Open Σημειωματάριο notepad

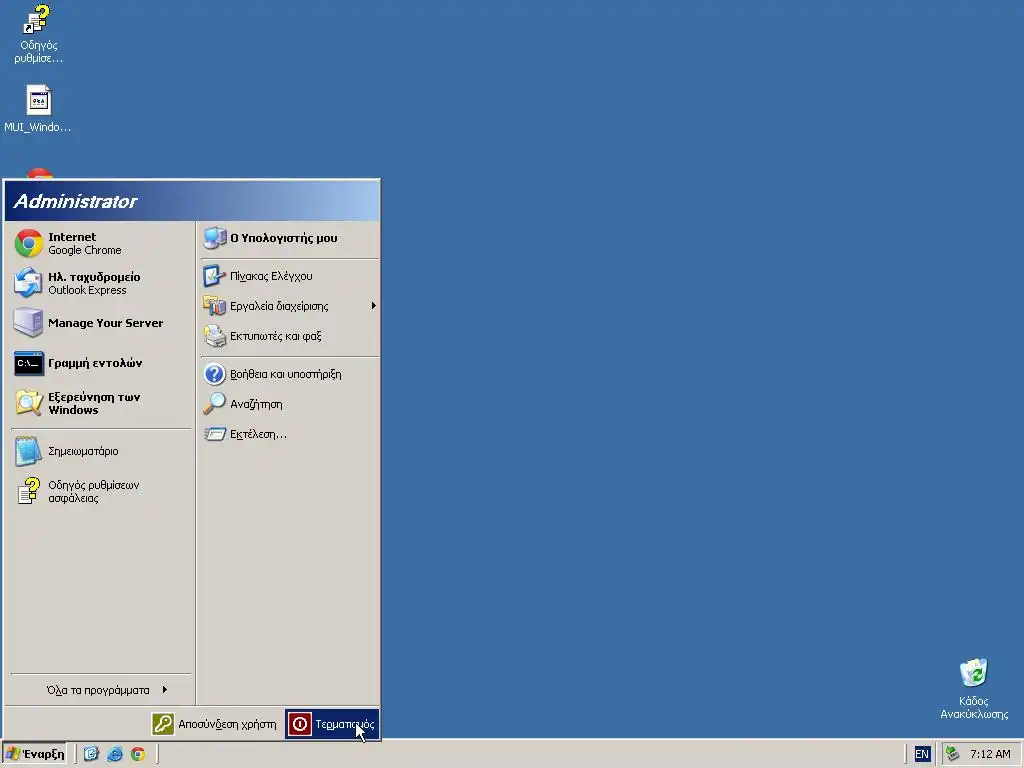click(100, 451)
